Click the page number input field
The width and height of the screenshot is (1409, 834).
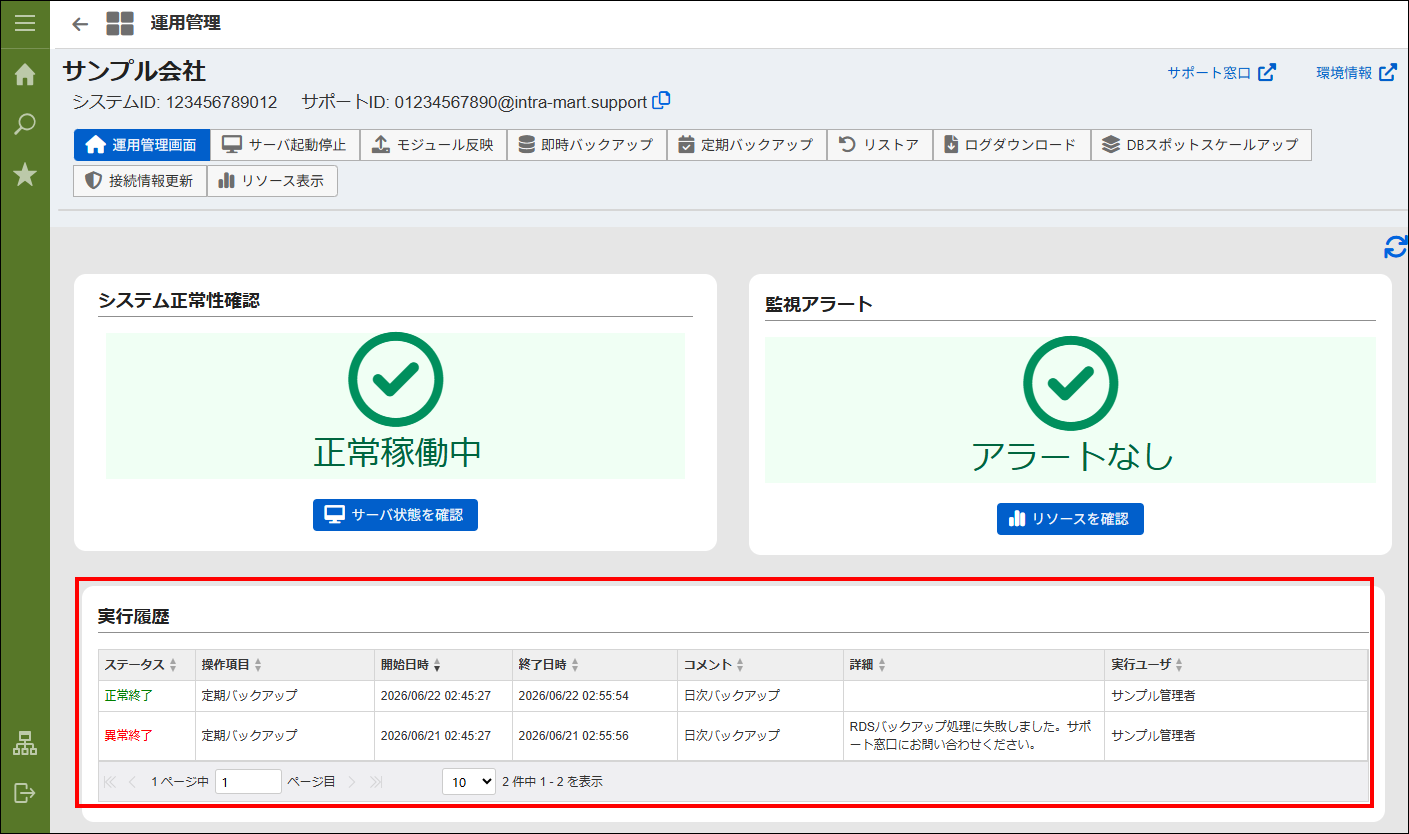click(x=248, y=782)
